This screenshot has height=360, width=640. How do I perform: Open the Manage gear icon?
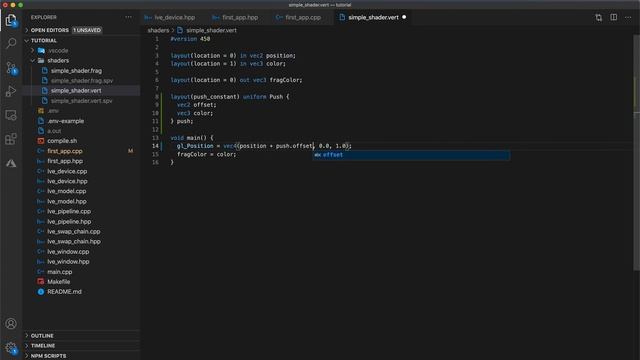click(x=11, y=348)
